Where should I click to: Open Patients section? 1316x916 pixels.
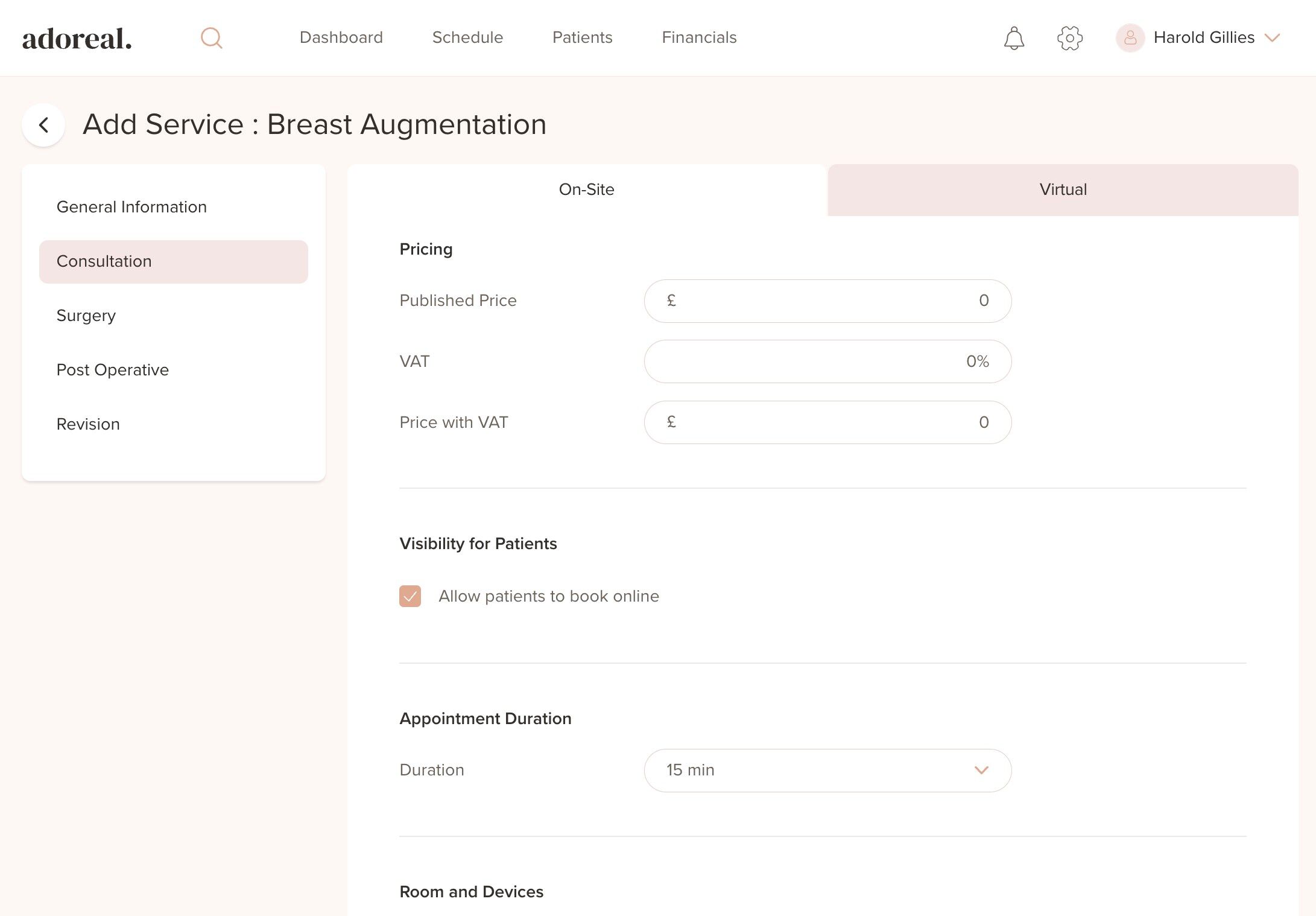(x=582, y=37)
